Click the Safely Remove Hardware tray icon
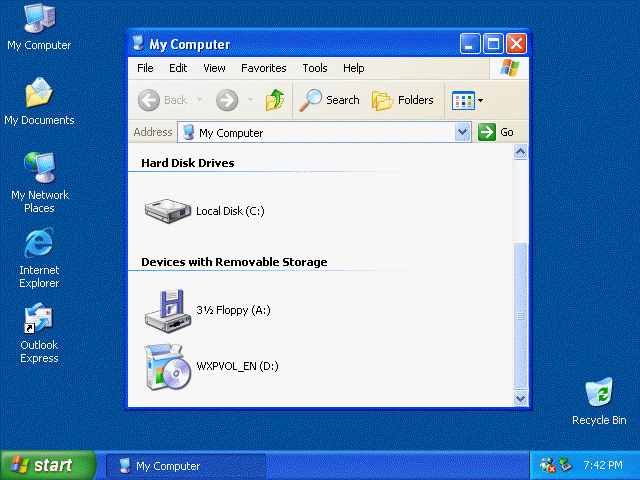 coord(565,464)
